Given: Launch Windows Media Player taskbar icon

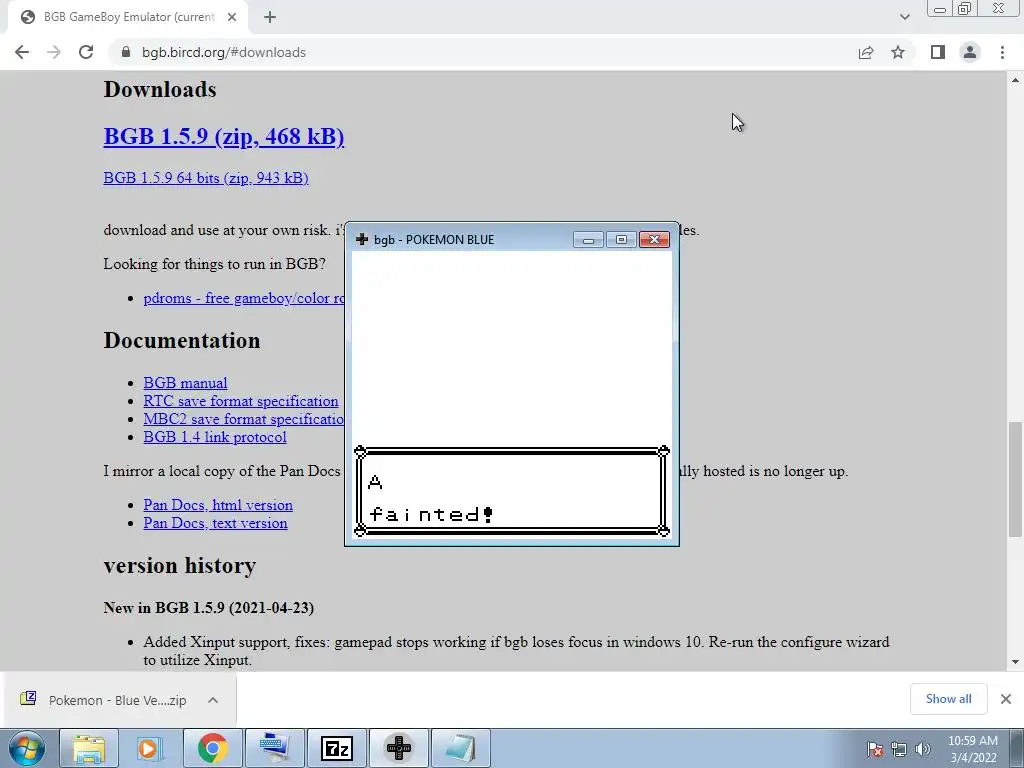Looking at the screenshot, I should click(x=150, y=748).
